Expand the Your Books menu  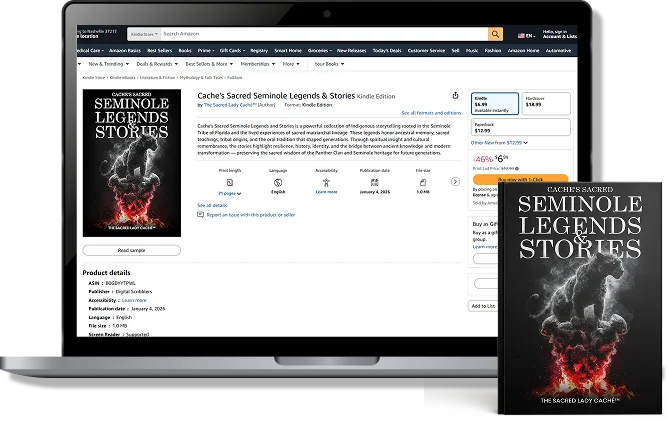(329, 64)
